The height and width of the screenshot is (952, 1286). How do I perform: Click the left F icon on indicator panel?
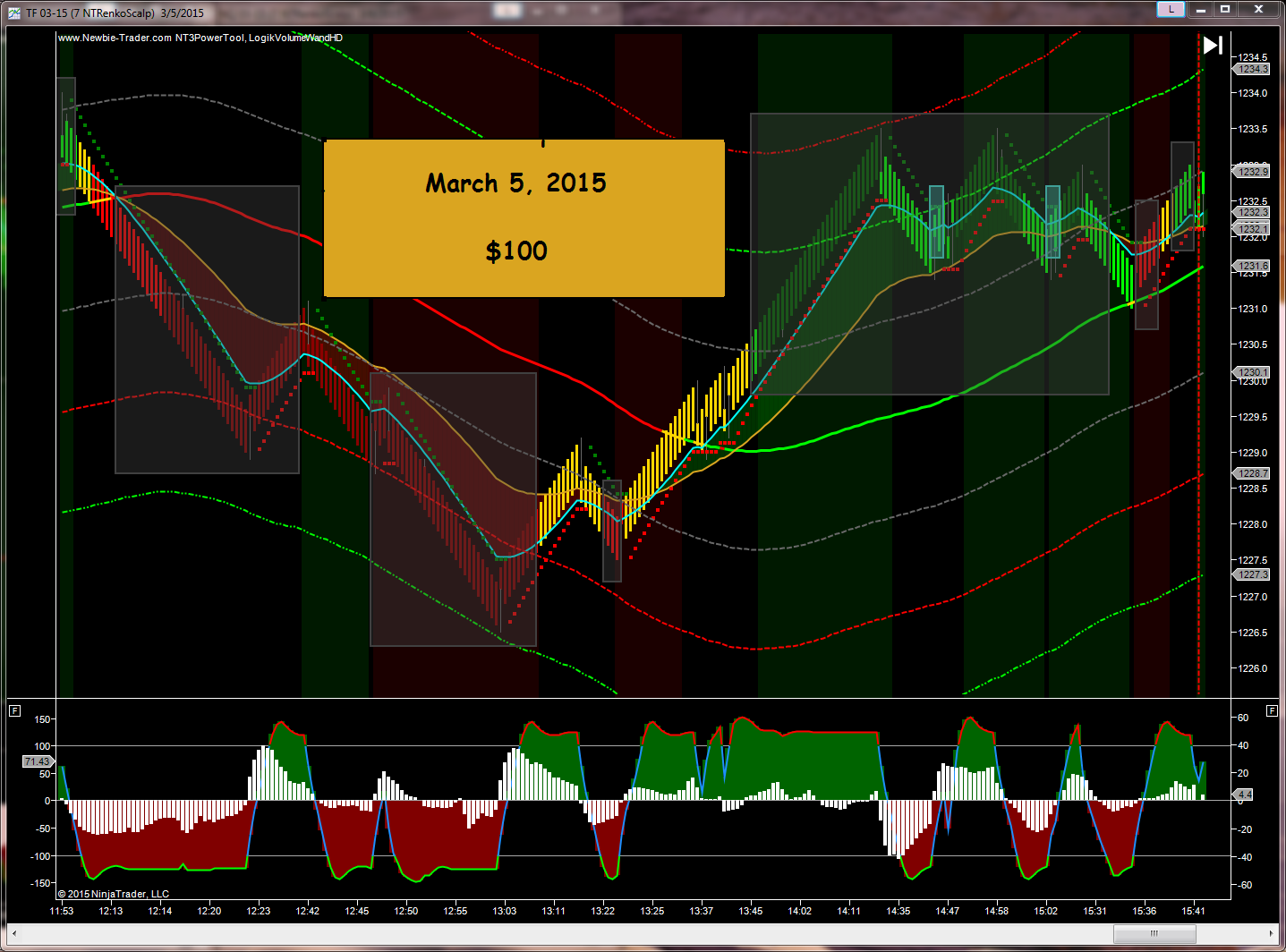[x=14, y=710]
